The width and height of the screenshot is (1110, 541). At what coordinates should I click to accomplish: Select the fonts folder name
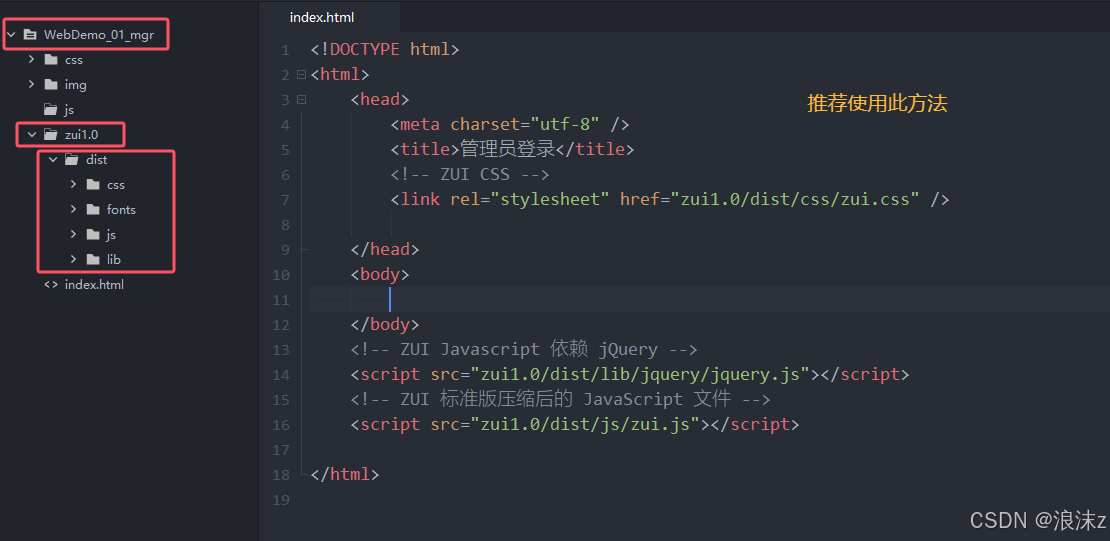(x=121, y=209)
